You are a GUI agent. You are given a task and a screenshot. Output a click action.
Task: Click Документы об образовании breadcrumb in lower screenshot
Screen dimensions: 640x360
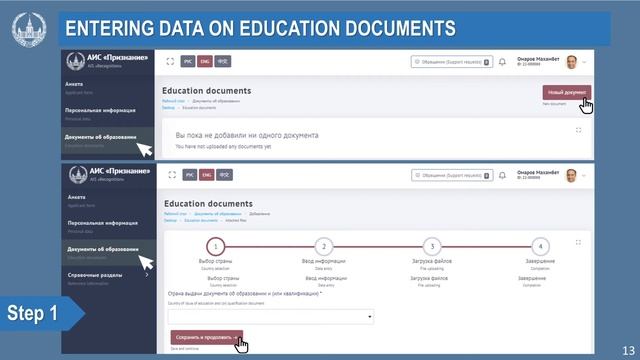coord(218,214)
